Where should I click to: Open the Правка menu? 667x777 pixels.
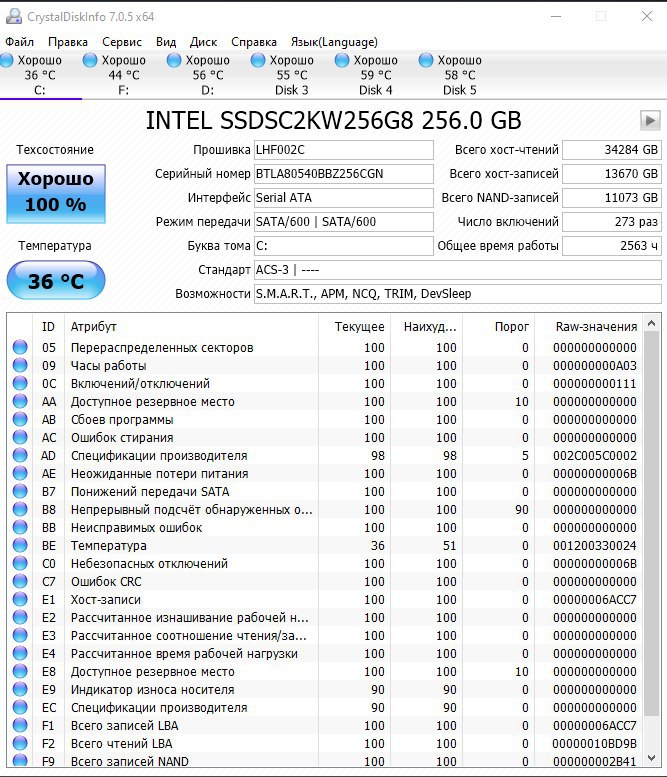pyautogui.click(x=67, y=42)
